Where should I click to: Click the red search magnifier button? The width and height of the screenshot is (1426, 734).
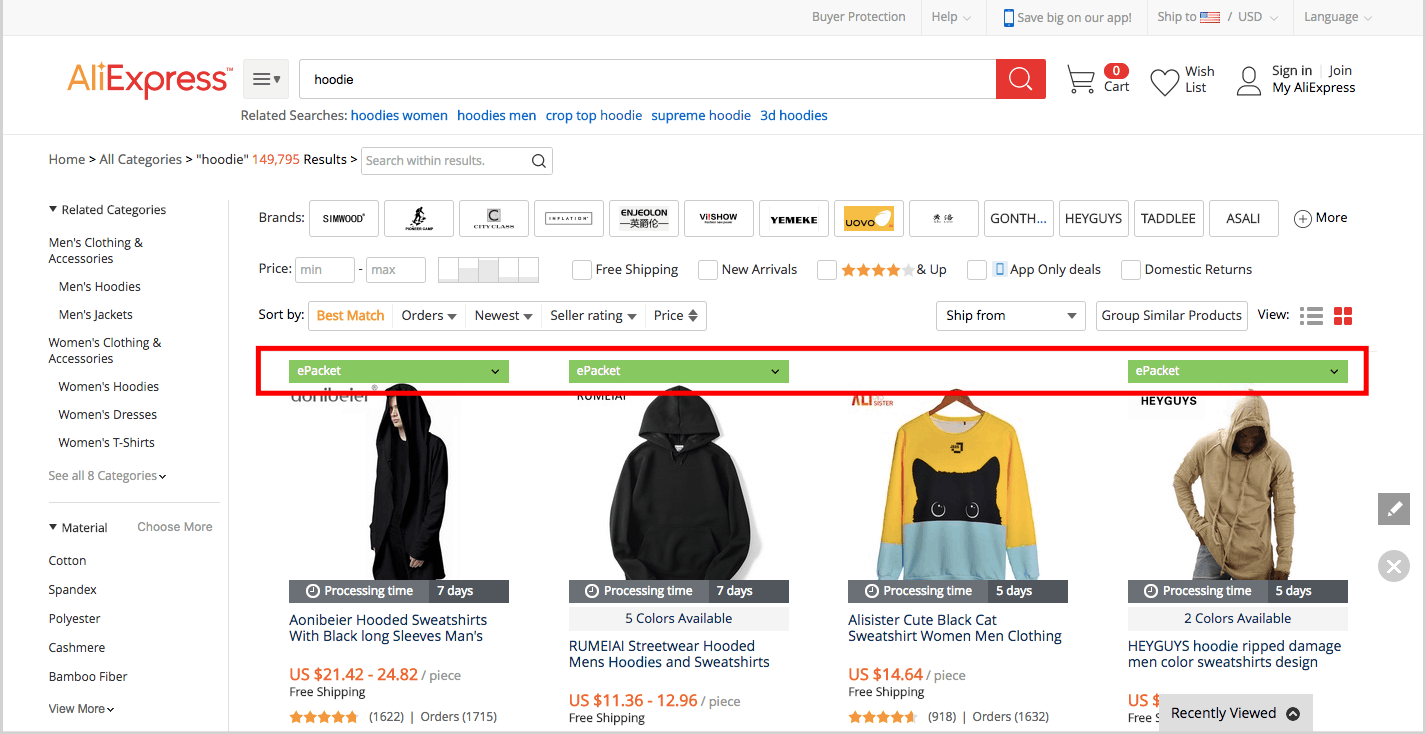1020,79
